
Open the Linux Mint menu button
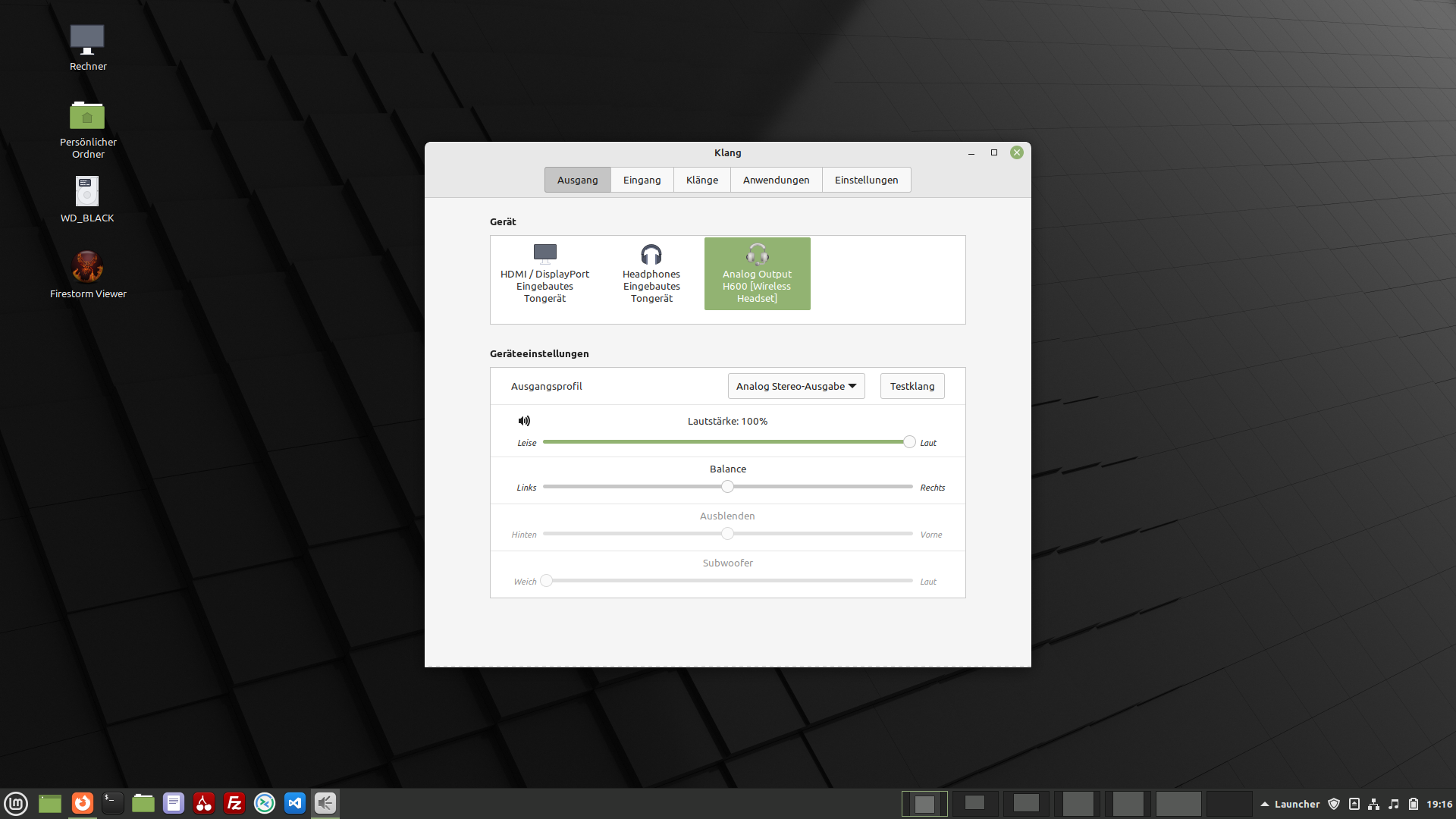click(16, 803)
